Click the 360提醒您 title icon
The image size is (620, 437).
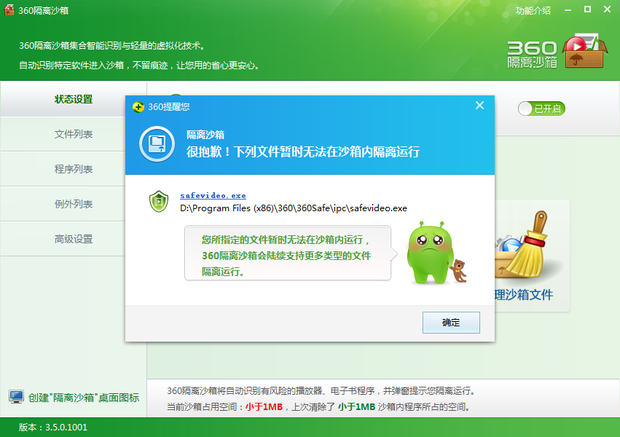(x=138, y=107)
